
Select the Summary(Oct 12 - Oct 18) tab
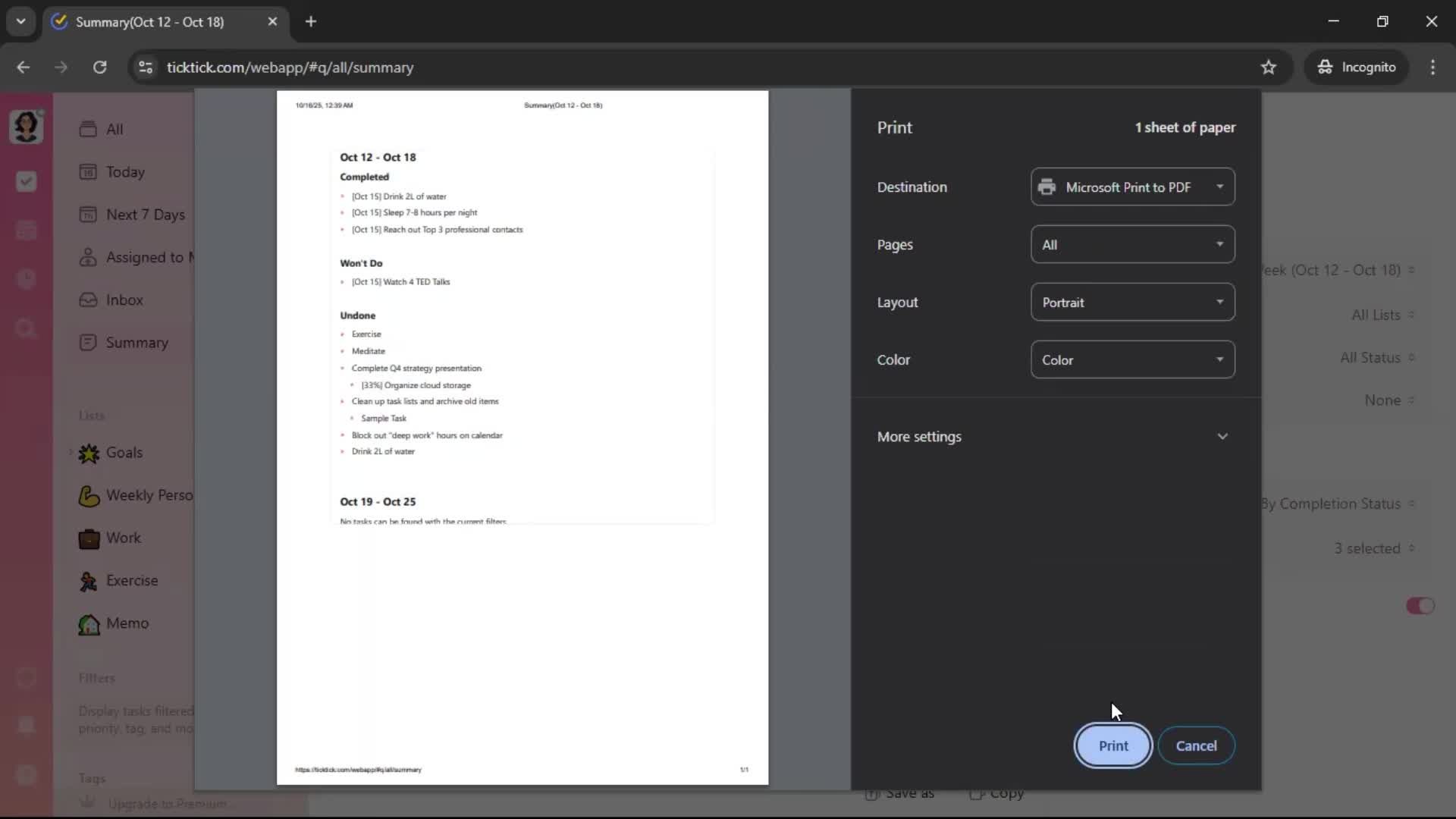[x=150, y=22]
